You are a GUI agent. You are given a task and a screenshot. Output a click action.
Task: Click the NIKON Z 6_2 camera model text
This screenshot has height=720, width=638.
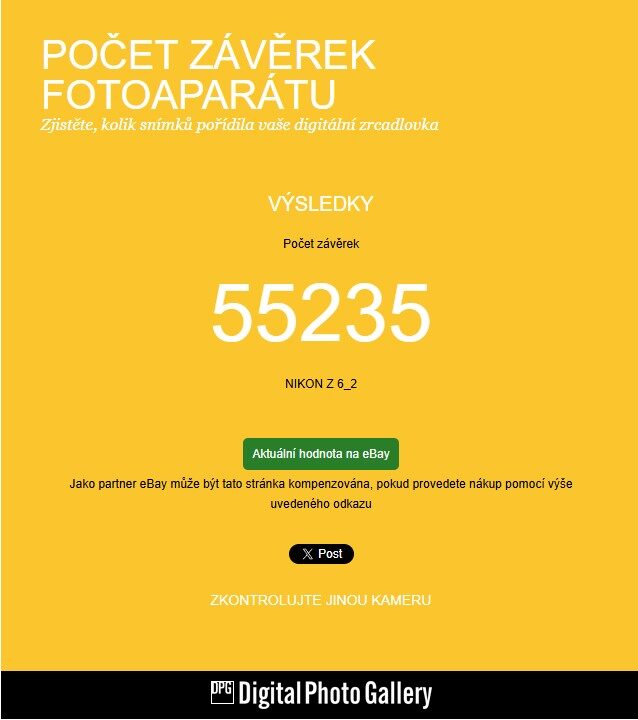[321, 384]
